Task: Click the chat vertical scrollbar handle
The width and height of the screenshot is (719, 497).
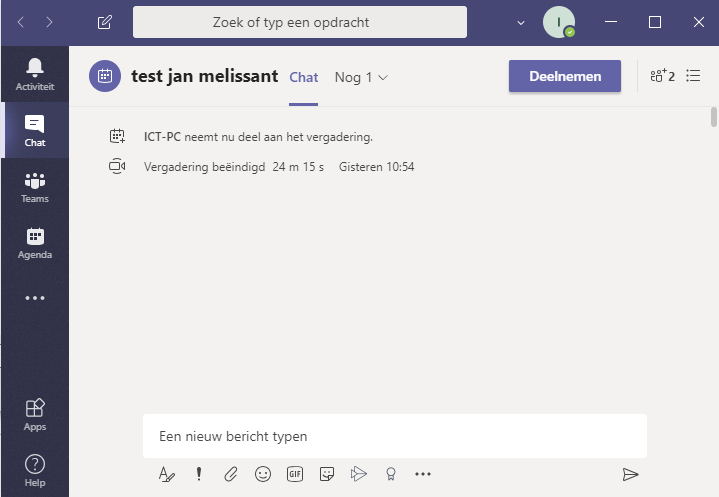Action: coord(713,116)
